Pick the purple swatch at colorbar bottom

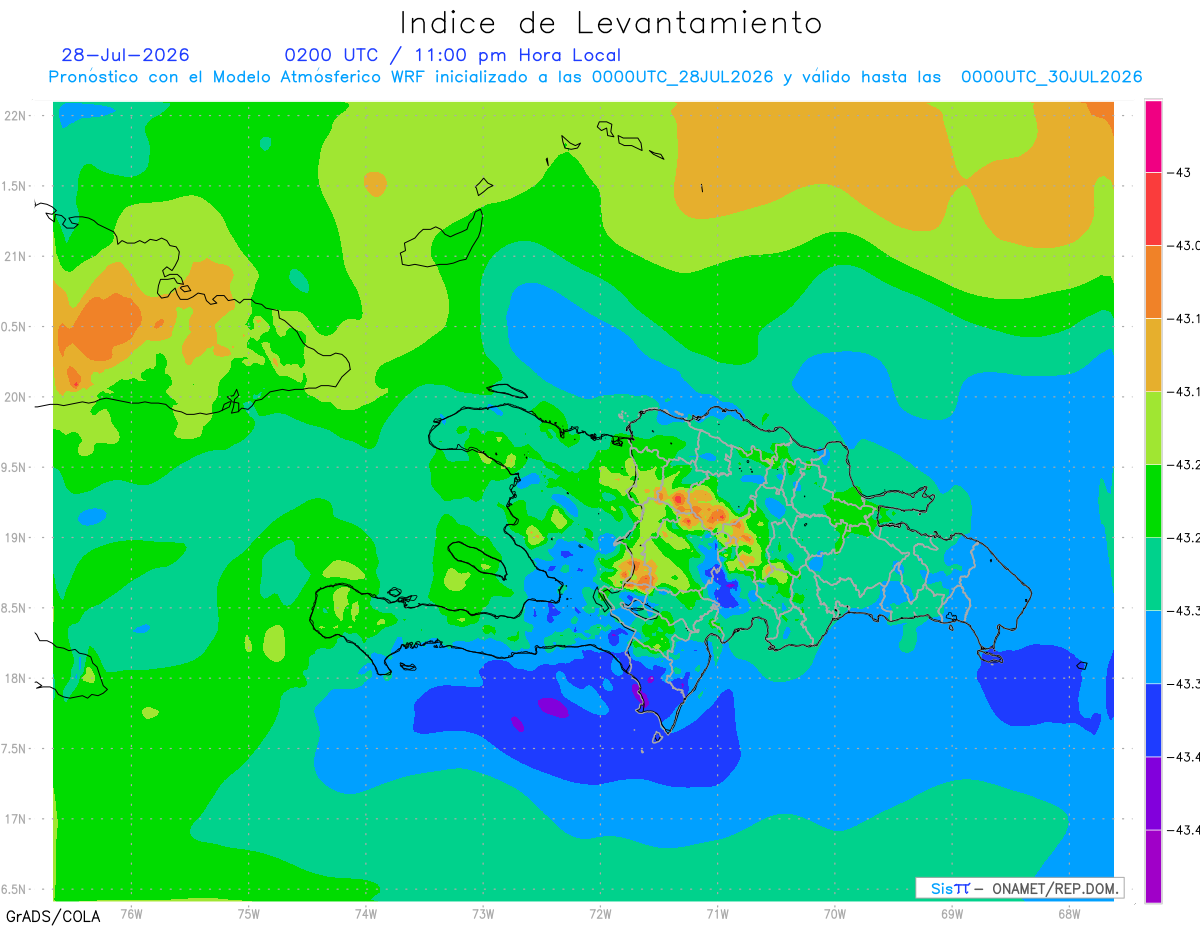click(1153, 865)
